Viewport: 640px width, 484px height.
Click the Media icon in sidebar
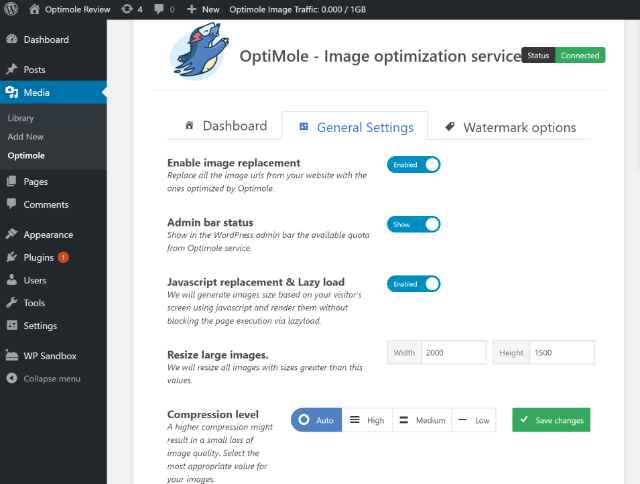[x=12, y=92]
